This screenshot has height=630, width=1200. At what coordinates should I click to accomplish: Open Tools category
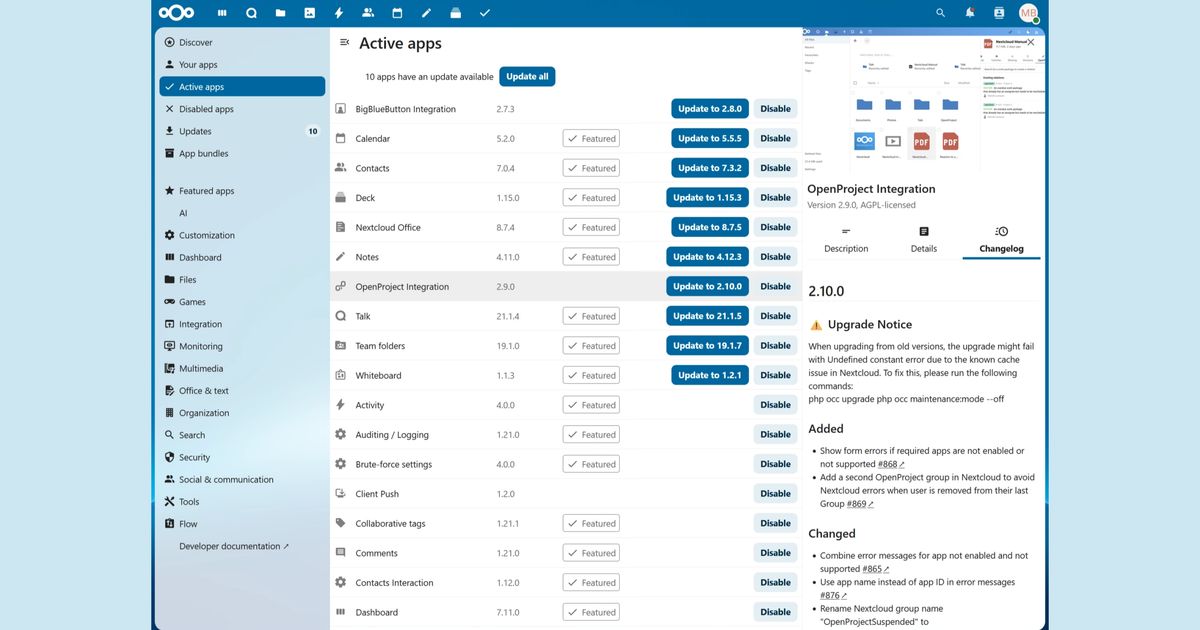(242, 502)
